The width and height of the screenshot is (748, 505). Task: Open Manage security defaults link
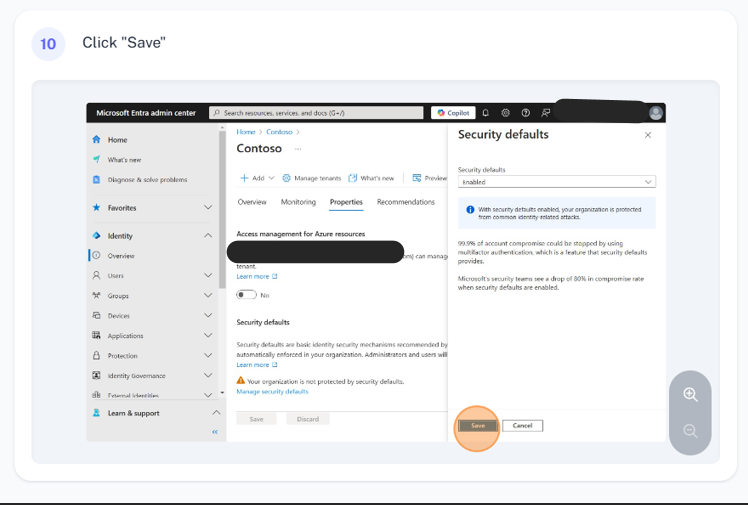coord(272,392)
